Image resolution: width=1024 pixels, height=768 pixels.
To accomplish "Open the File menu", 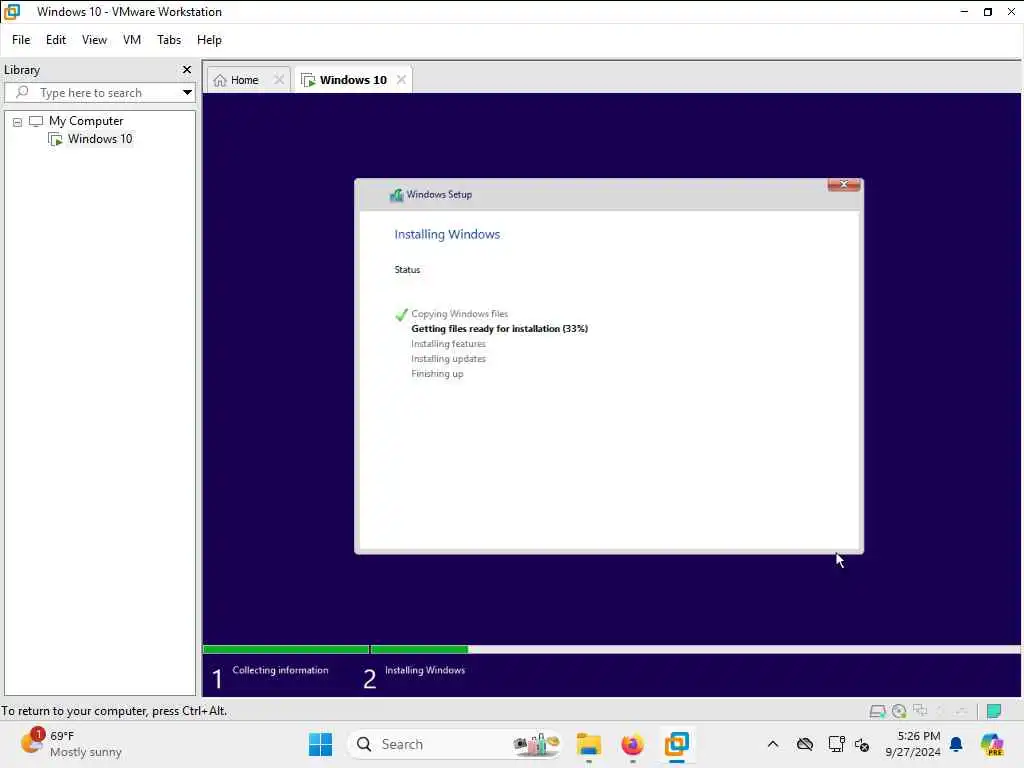I will pyautogui.click(x=21, y=40).
